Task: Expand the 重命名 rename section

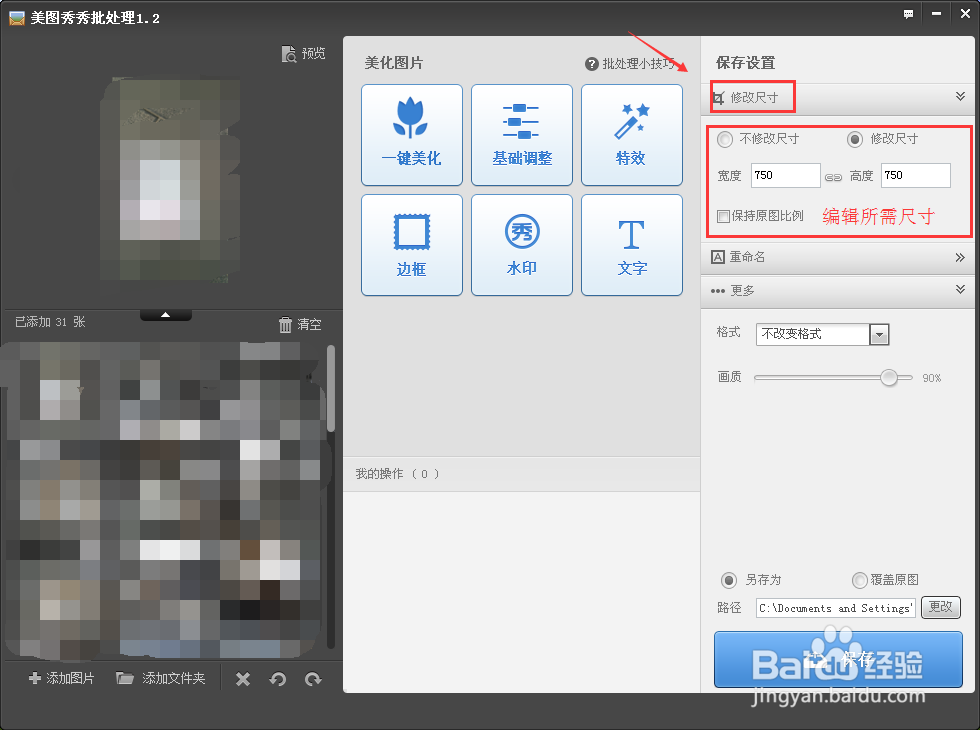Action: pos(960,257)
